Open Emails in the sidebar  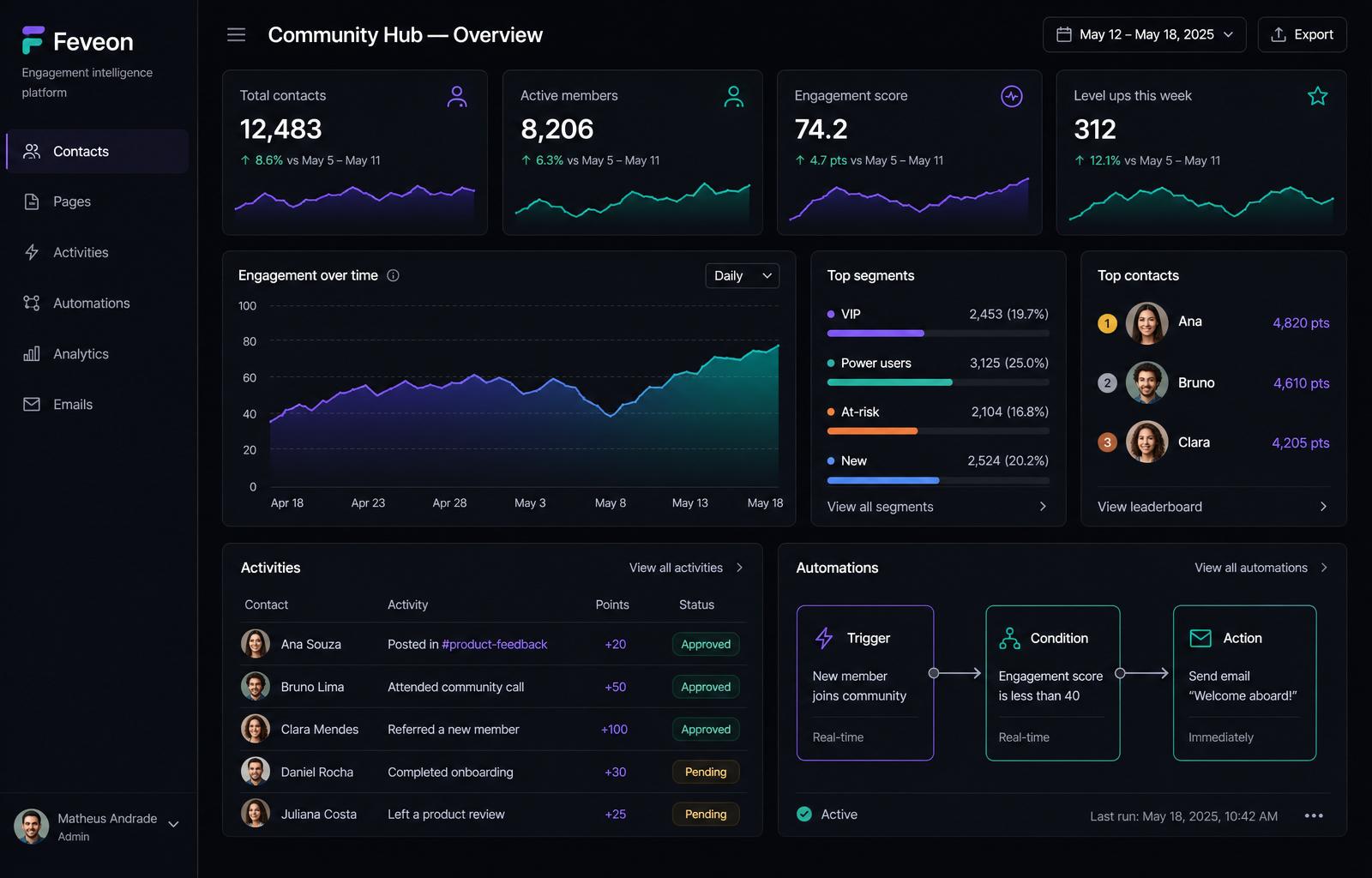97,404
